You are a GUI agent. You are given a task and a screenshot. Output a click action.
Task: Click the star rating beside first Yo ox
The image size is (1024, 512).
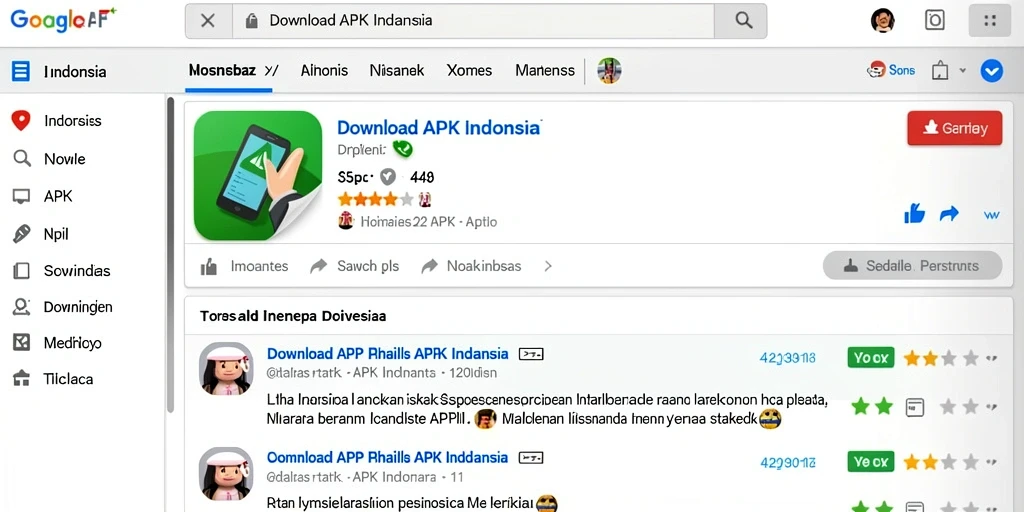pyautogui.click(x=941, y=358)
